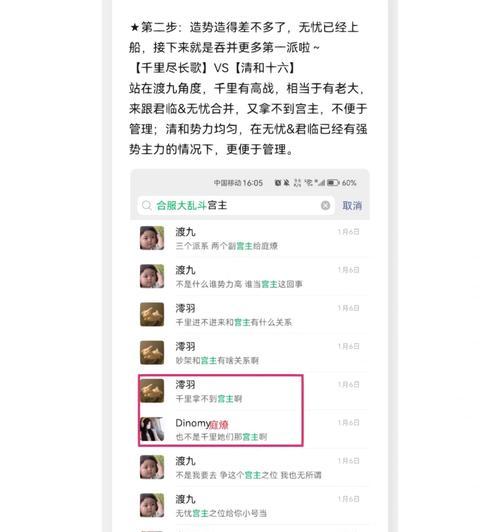
Task: Tap 取消 to cancel the search
Action: point(352,206)
